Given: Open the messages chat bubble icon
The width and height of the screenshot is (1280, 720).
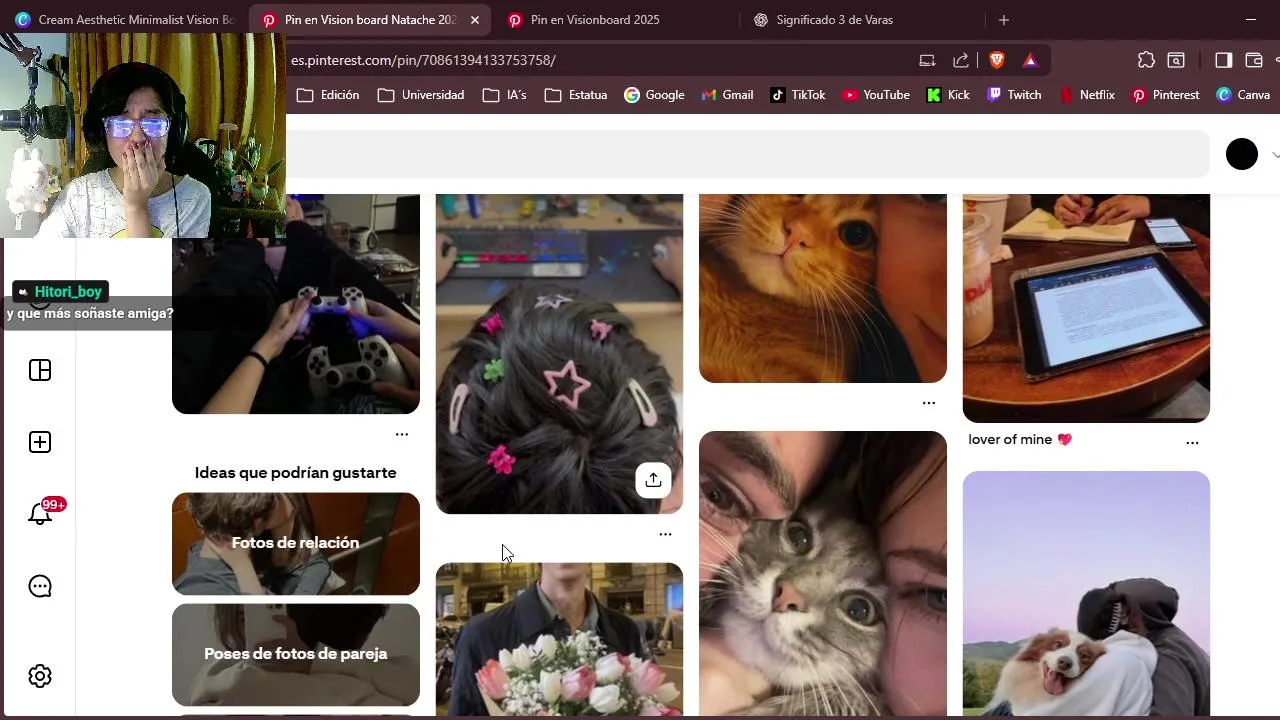Looking at the screenshot, I should tap(40, 586).
